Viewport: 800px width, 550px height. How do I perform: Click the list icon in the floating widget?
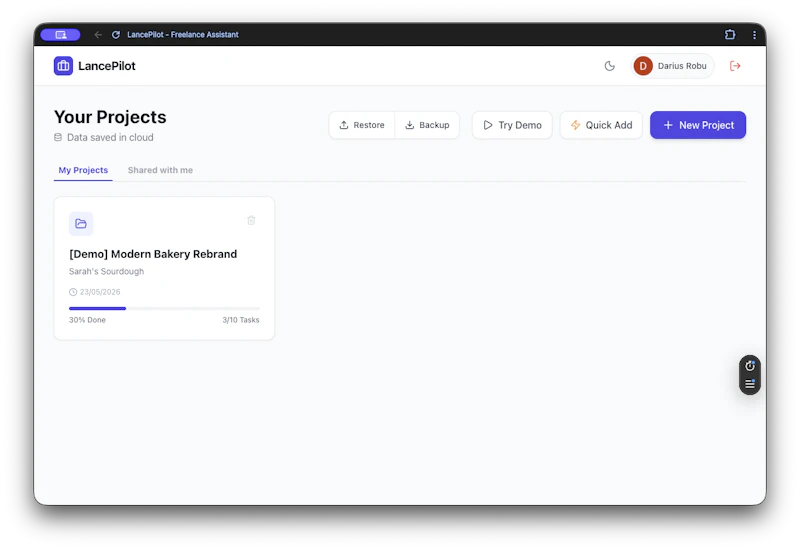tap(749, 384)
